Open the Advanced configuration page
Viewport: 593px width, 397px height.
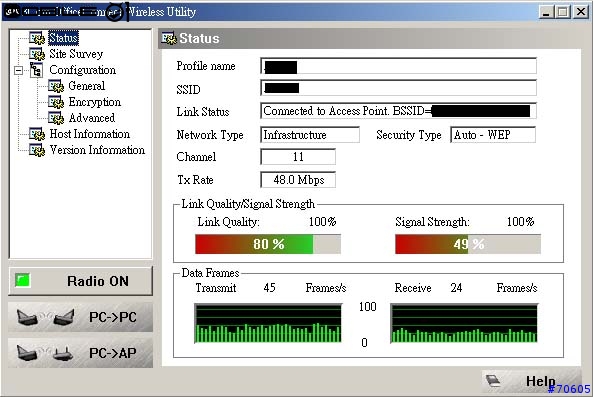click(92, 118)
